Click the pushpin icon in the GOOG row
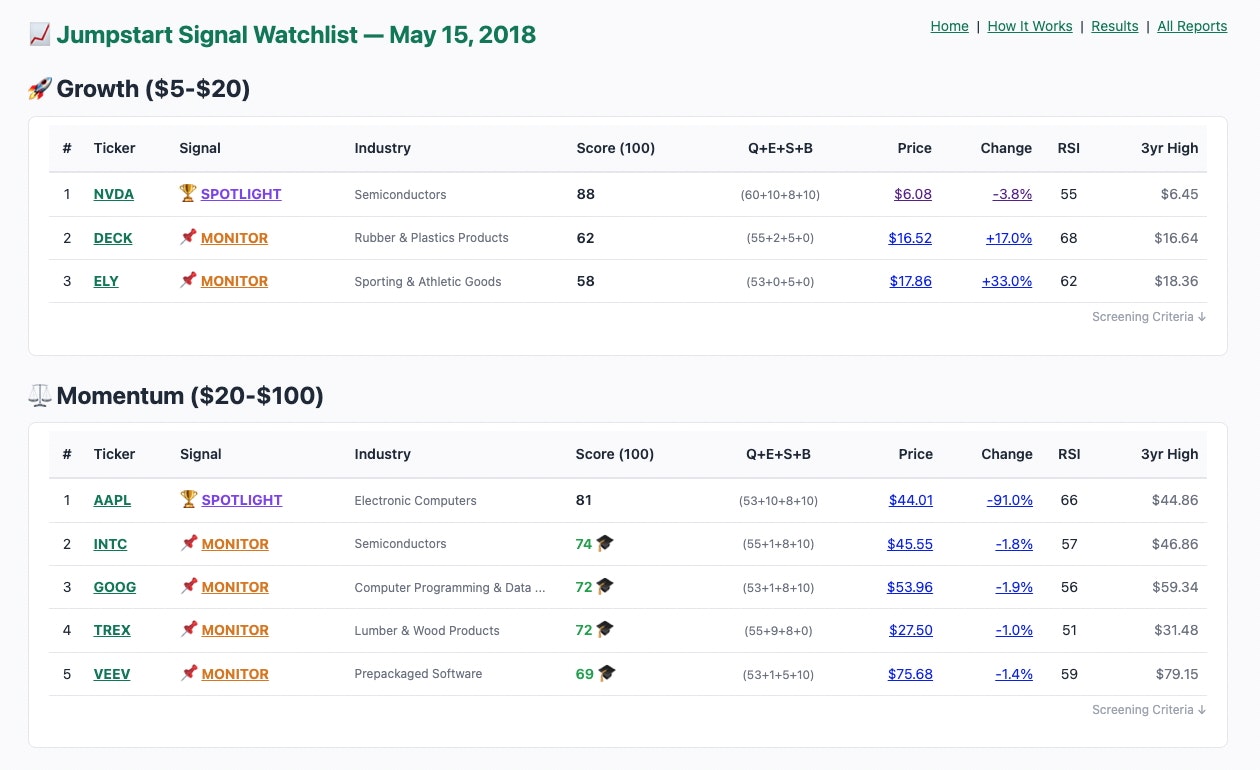 pos(188,586)
